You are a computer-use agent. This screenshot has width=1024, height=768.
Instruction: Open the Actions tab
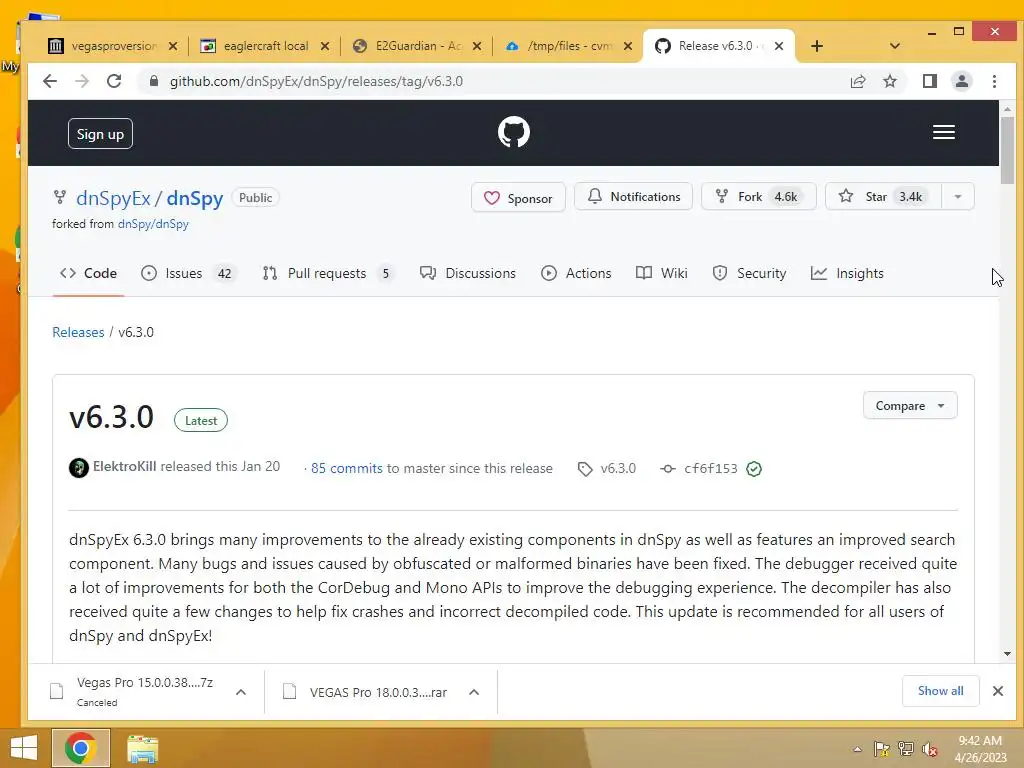coord(576,273)
